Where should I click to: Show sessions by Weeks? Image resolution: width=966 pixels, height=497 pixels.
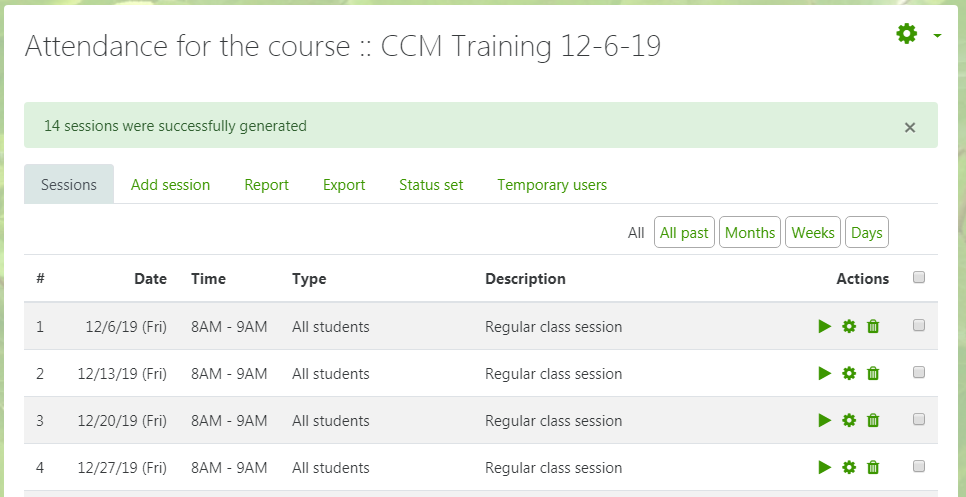click(x=813, y=233)
